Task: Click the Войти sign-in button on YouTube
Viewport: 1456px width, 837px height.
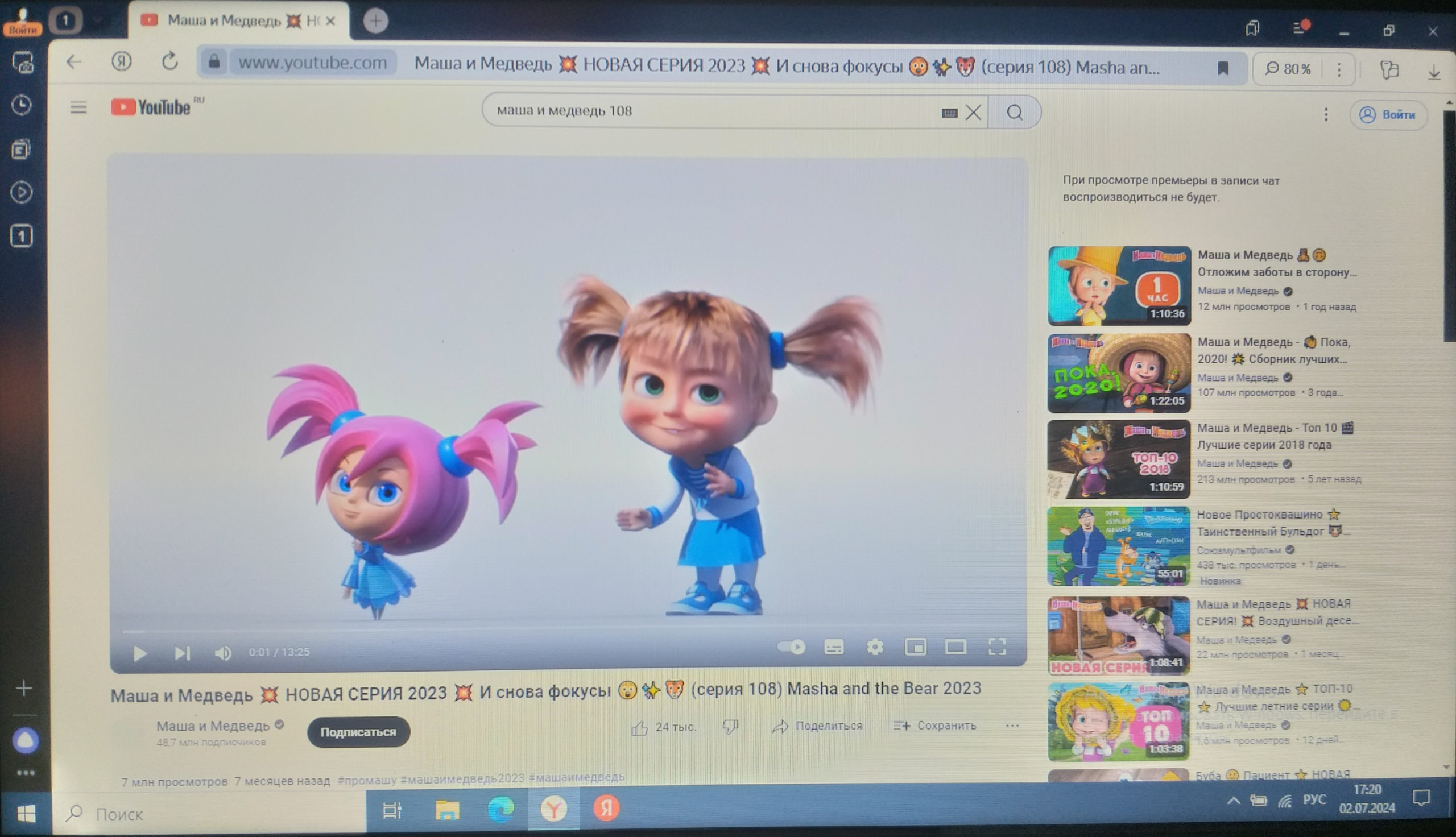Action: 1388,115
